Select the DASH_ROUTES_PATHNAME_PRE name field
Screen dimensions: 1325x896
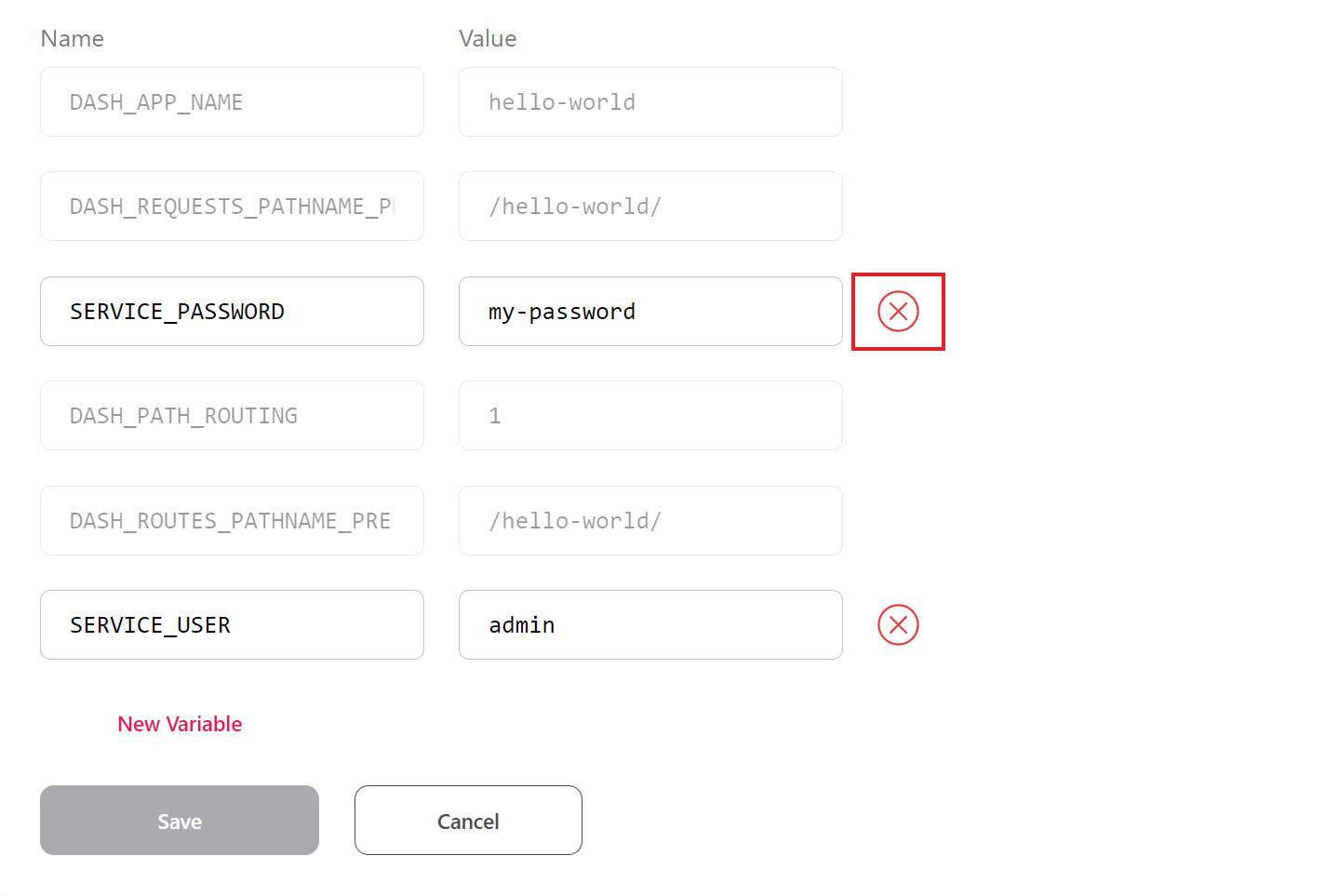pos(232,521)
